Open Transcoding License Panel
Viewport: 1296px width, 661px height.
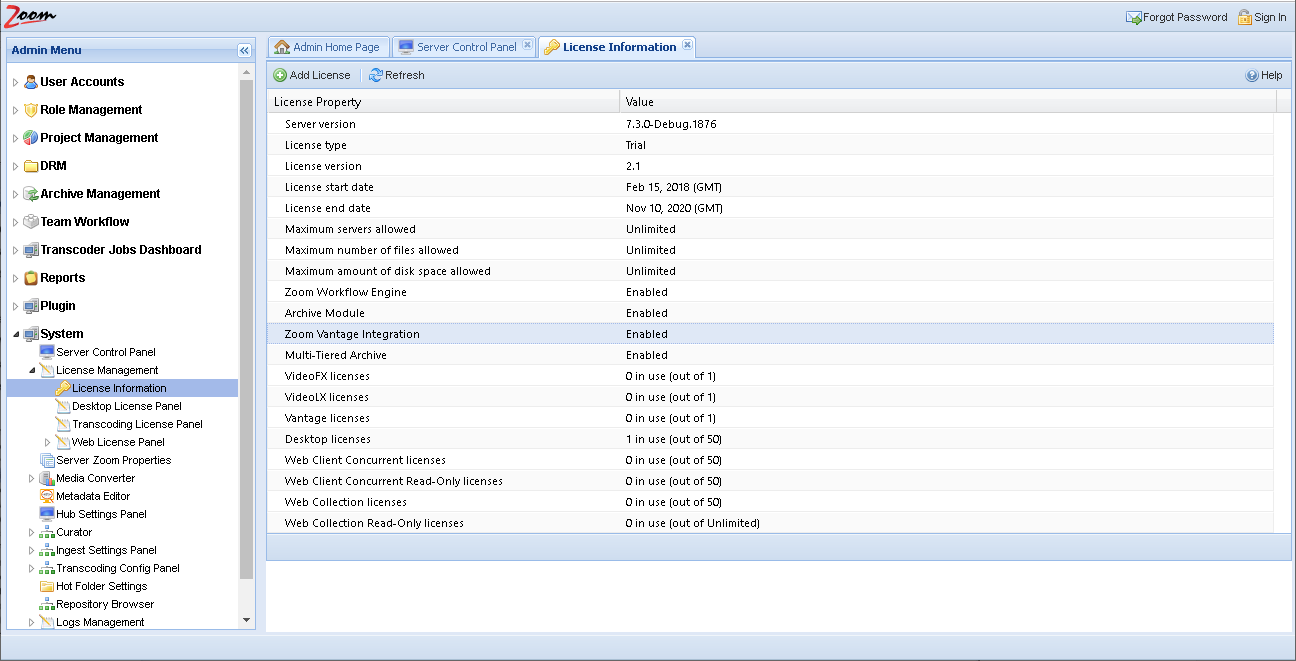point(137,424)
